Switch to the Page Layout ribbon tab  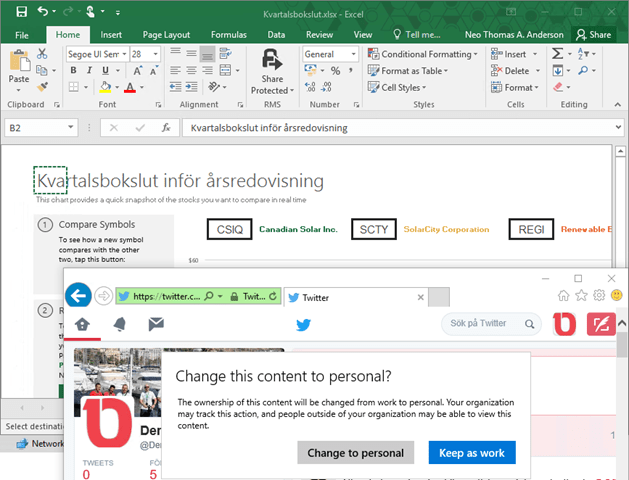pos(166,34)
